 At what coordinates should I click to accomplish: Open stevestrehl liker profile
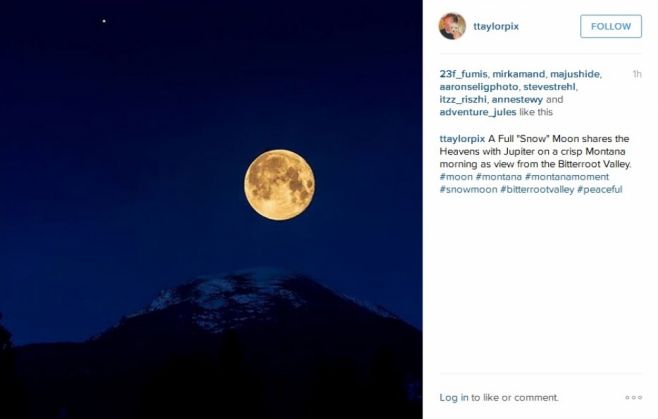[x=549, y=87]
